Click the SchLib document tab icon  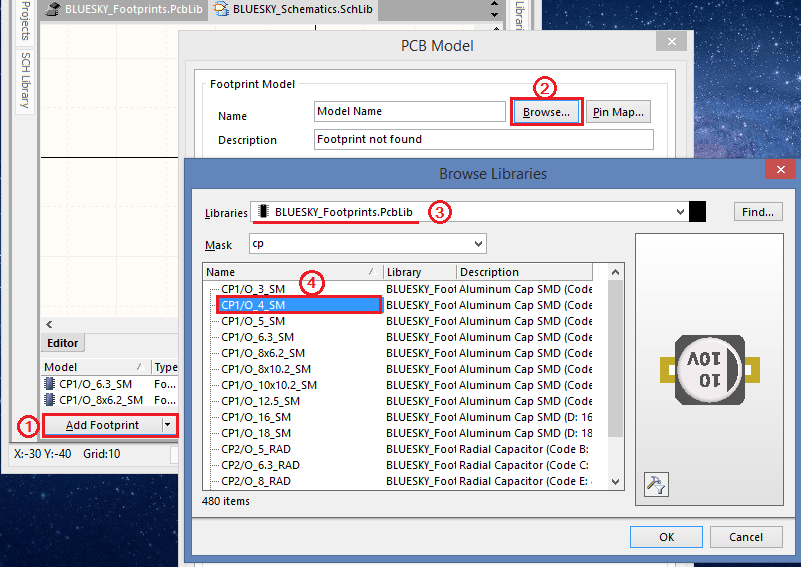pyautogui.click(x=221, y=9)
